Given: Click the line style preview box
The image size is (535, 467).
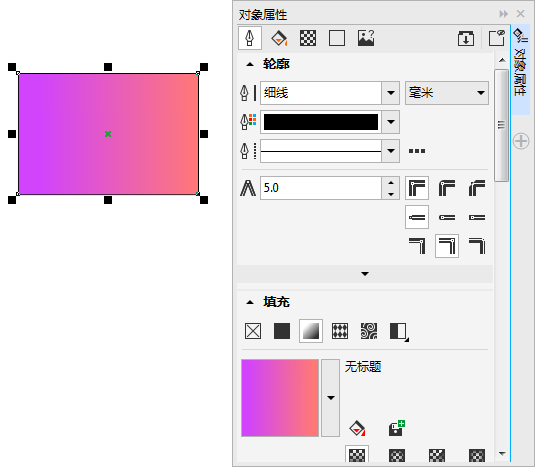Looking at the screenshot, I should click(x=321, y=151).
